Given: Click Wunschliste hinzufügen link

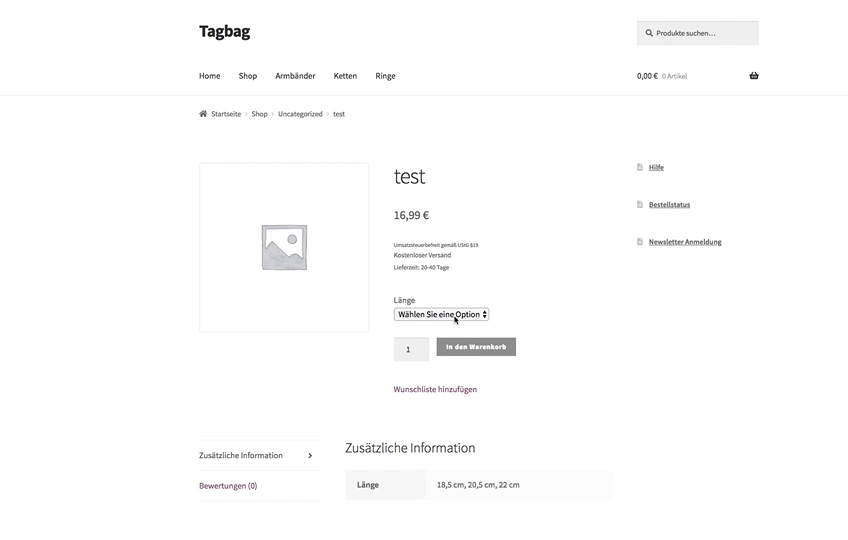Looking at the screenshot, I should click(x=435, y=389).
